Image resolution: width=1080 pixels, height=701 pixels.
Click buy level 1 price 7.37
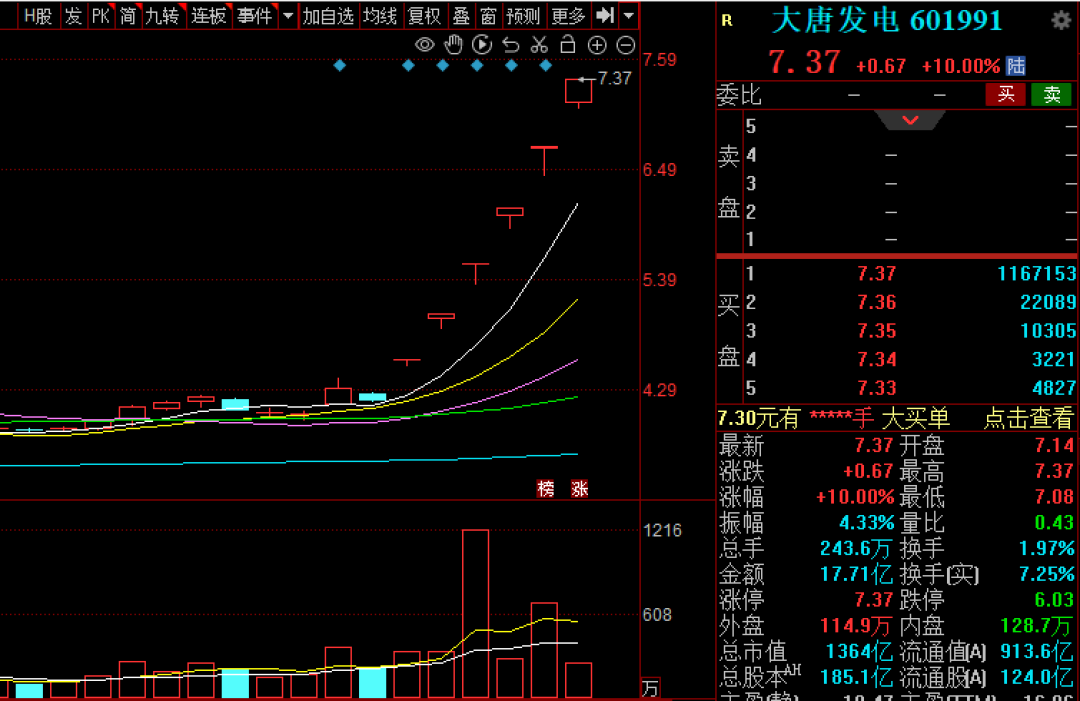click(876, 273)
